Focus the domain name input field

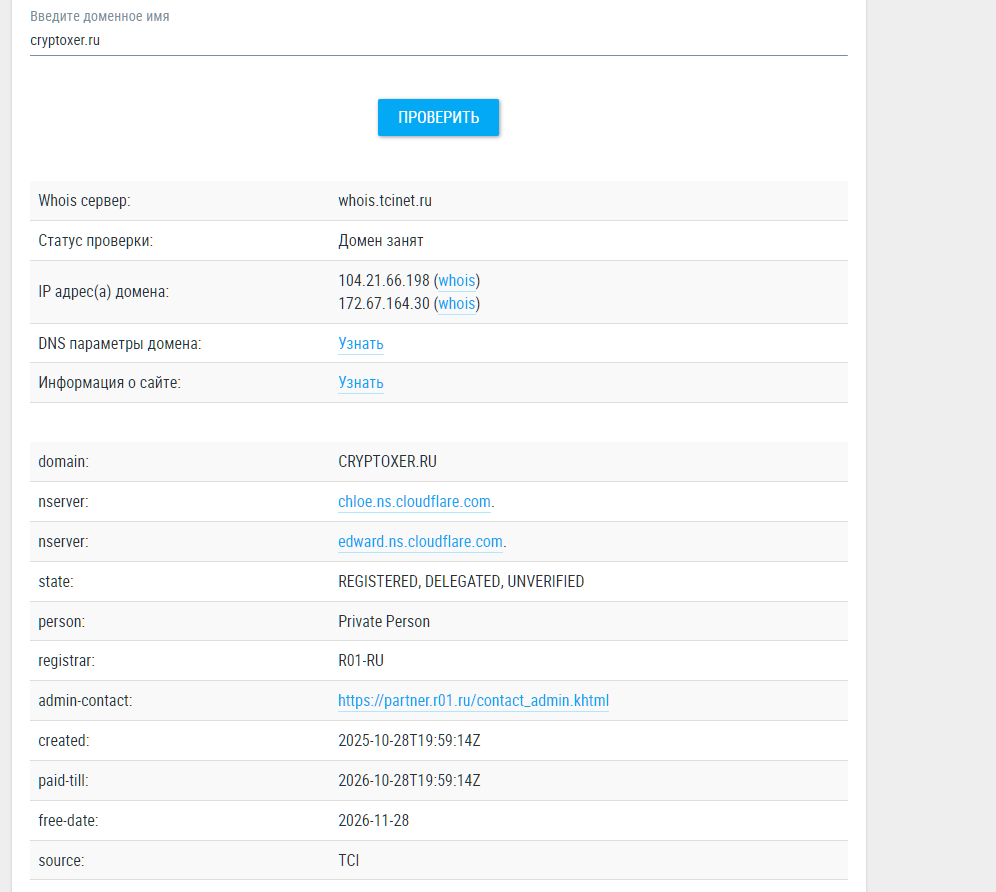tap(438, 41)
